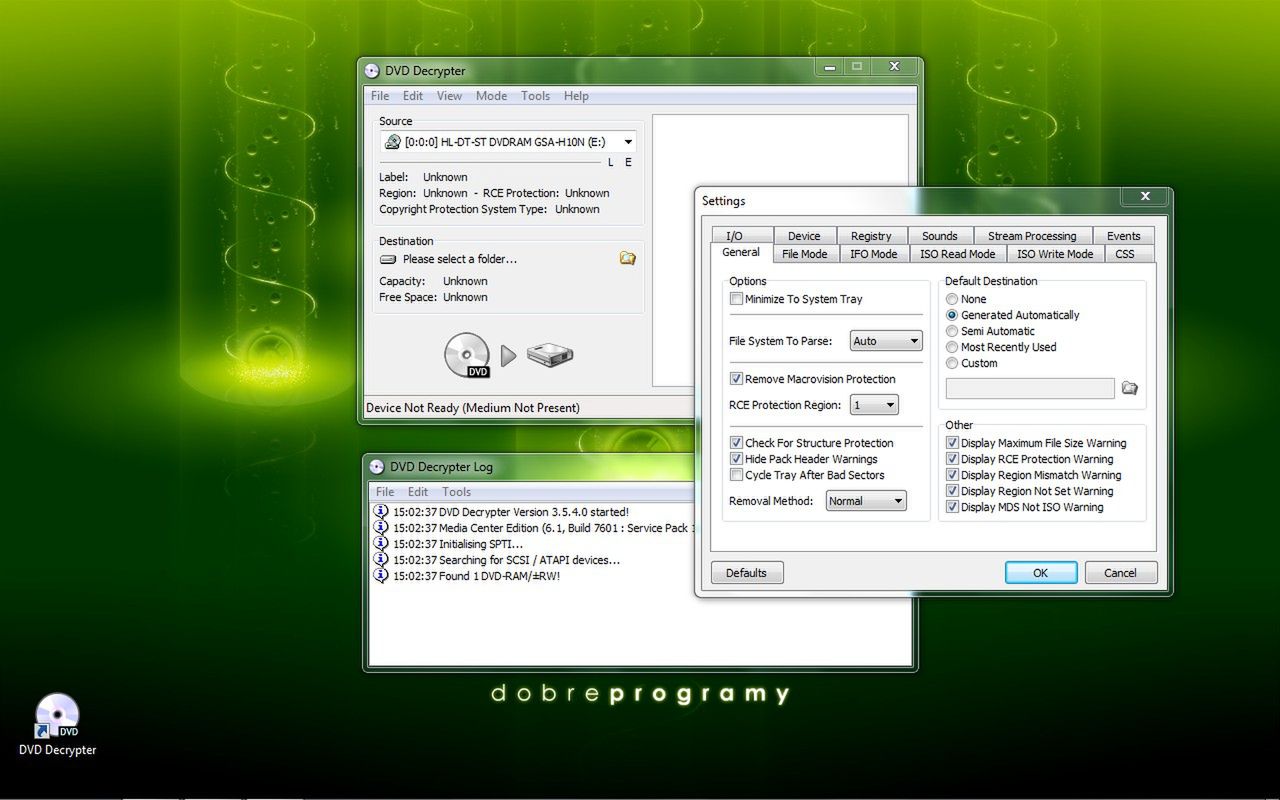Open the Log window File menu
Viewport: 1280px width, 800px height.
click(x=385, y=492)
